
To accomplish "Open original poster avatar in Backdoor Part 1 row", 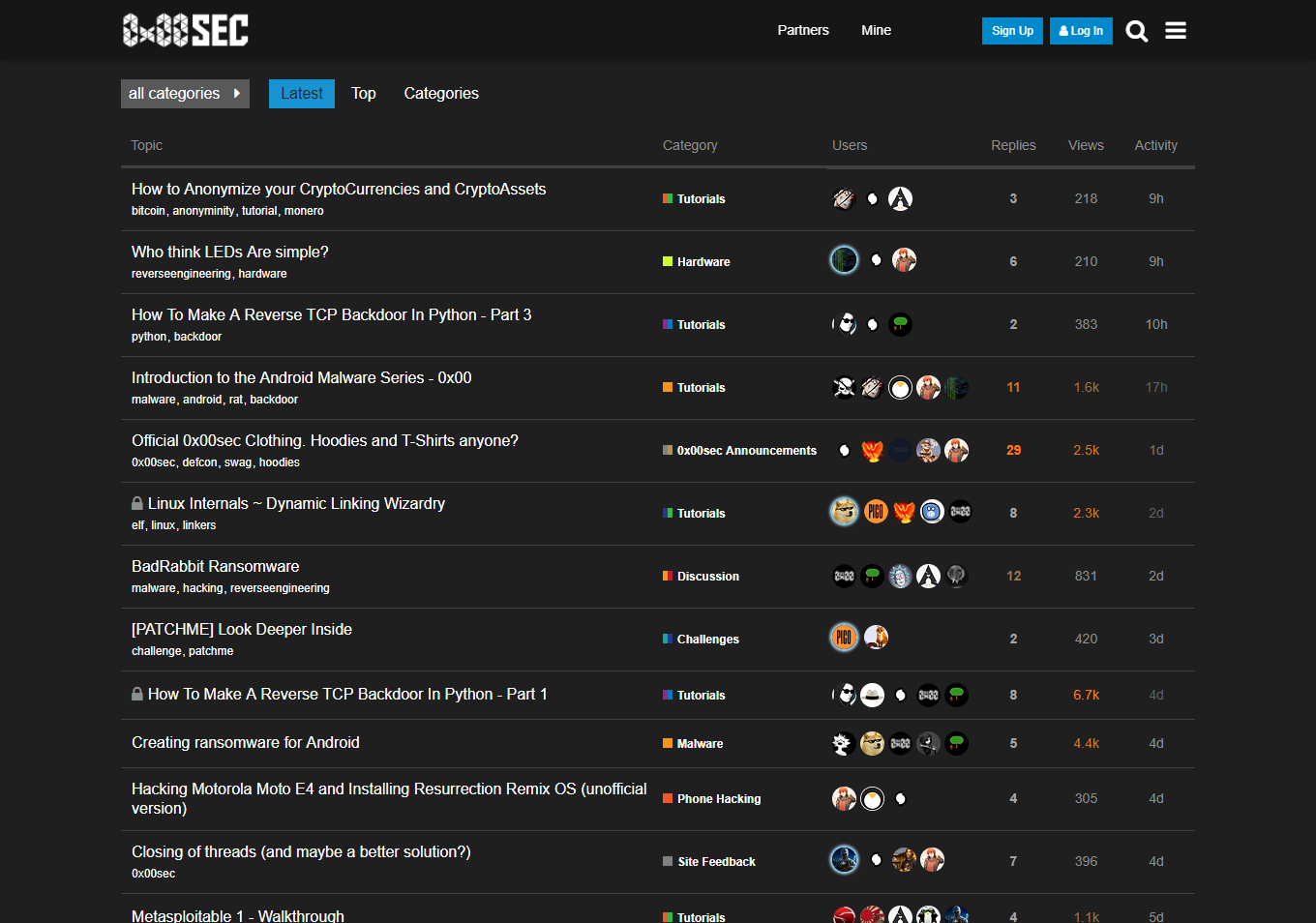I will [x=844, y=695].
